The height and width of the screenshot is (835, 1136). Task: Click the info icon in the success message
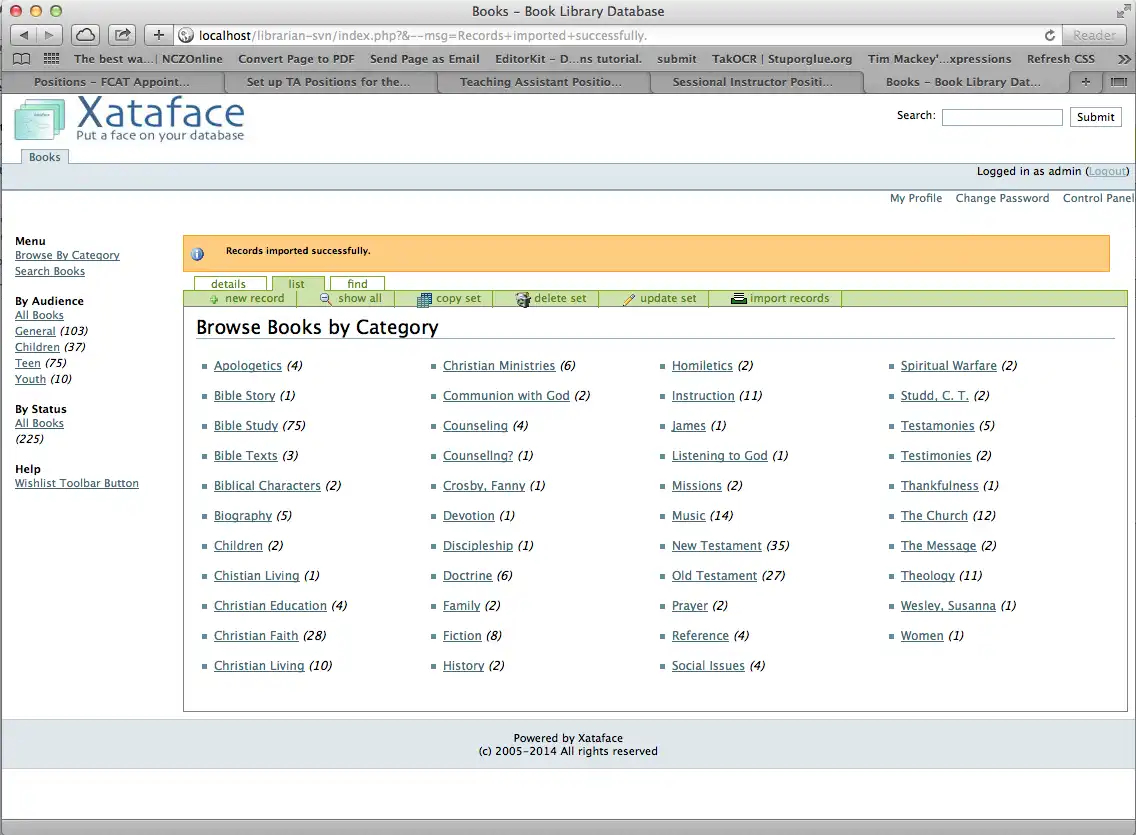pyautogui.click(x=197, y=254)
